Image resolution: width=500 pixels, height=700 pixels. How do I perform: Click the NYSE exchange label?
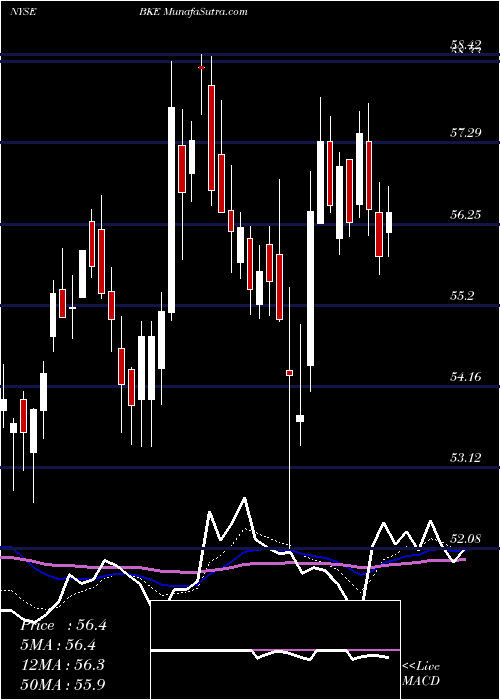coord(23,12)
